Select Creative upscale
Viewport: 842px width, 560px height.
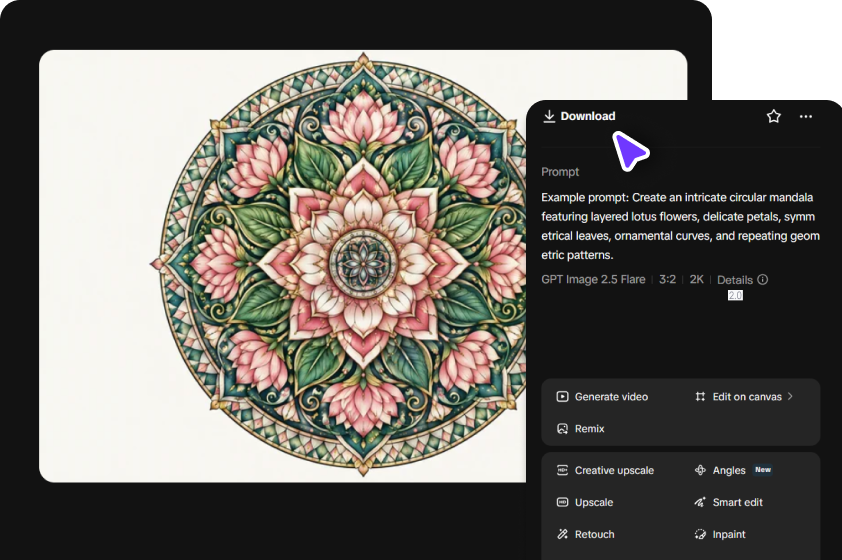coord(605,470)
